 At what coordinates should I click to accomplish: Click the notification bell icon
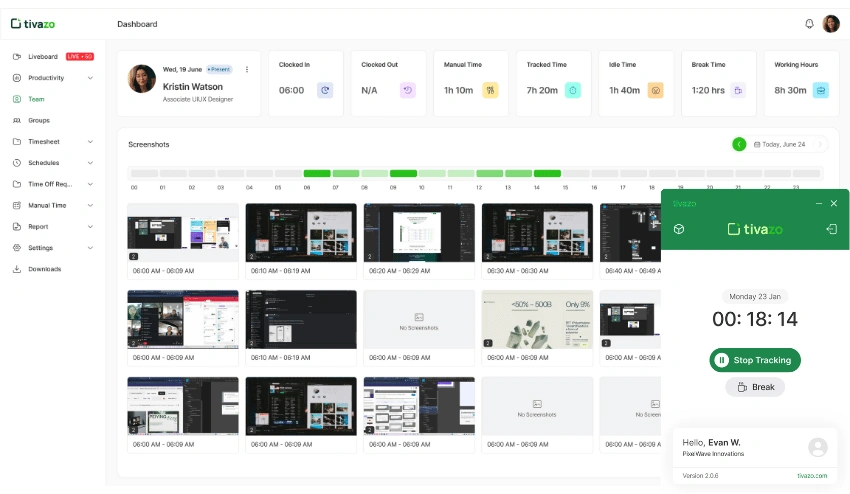tap(809, 24)
